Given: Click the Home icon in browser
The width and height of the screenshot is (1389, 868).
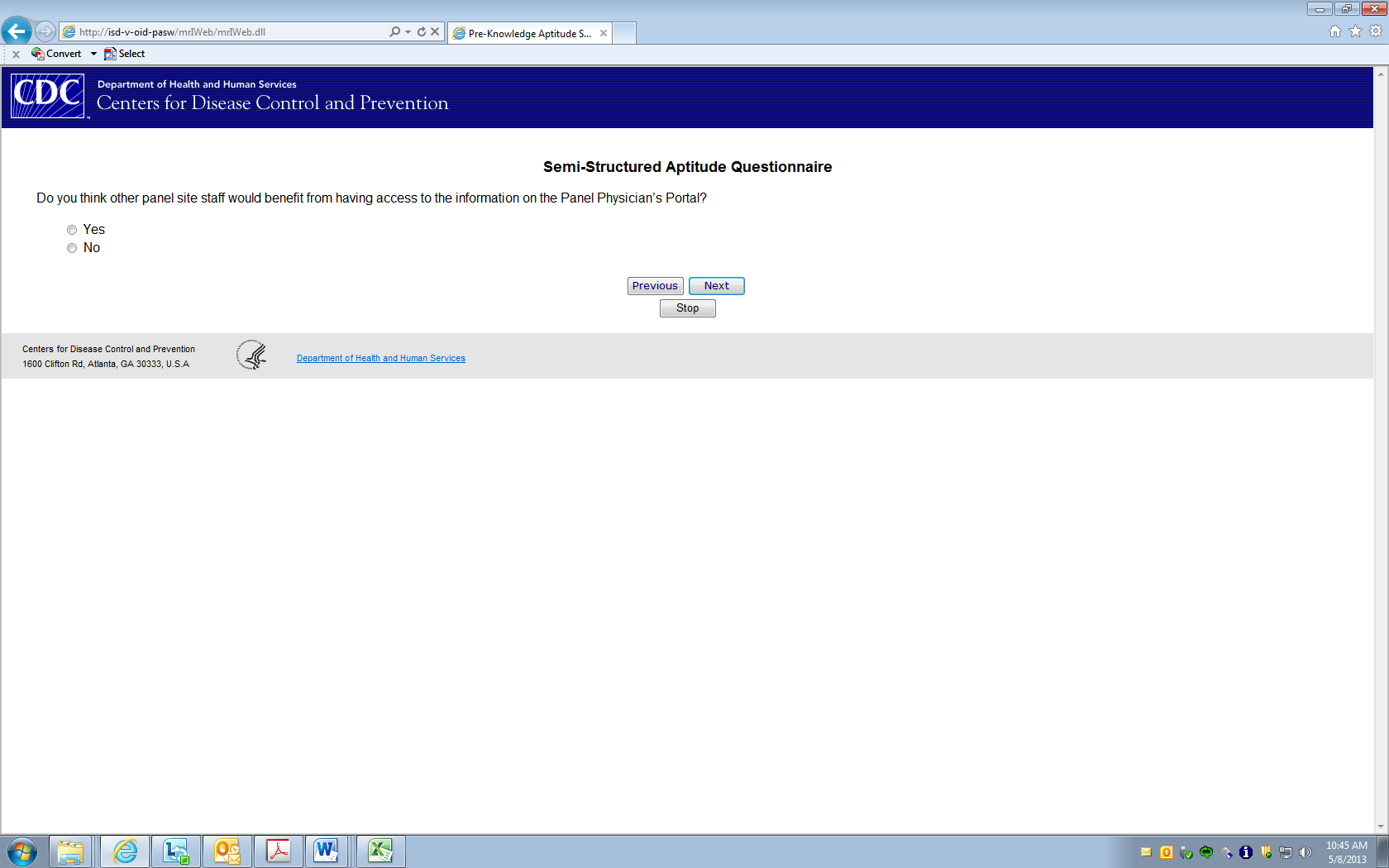Looking at the screenshot, I should pos(1335,31).
